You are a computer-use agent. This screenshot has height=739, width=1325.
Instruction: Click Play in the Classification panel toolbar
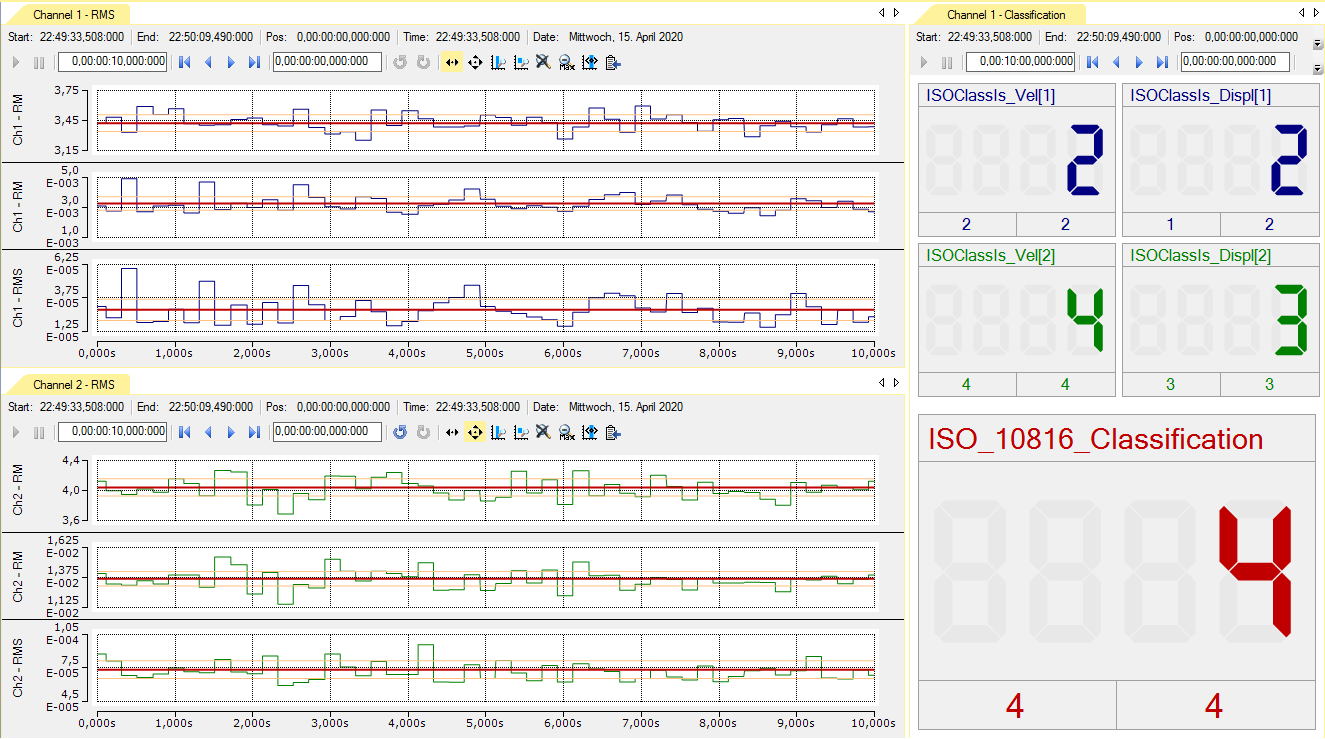[924, 62]
